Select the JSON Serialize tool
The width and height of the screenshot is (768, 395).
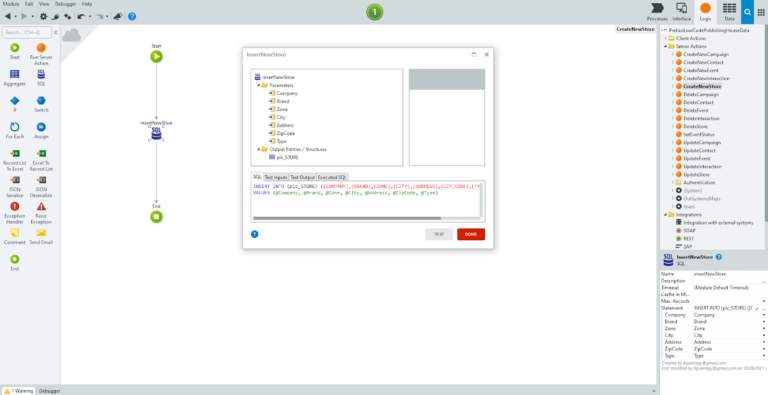click(15, 187)
